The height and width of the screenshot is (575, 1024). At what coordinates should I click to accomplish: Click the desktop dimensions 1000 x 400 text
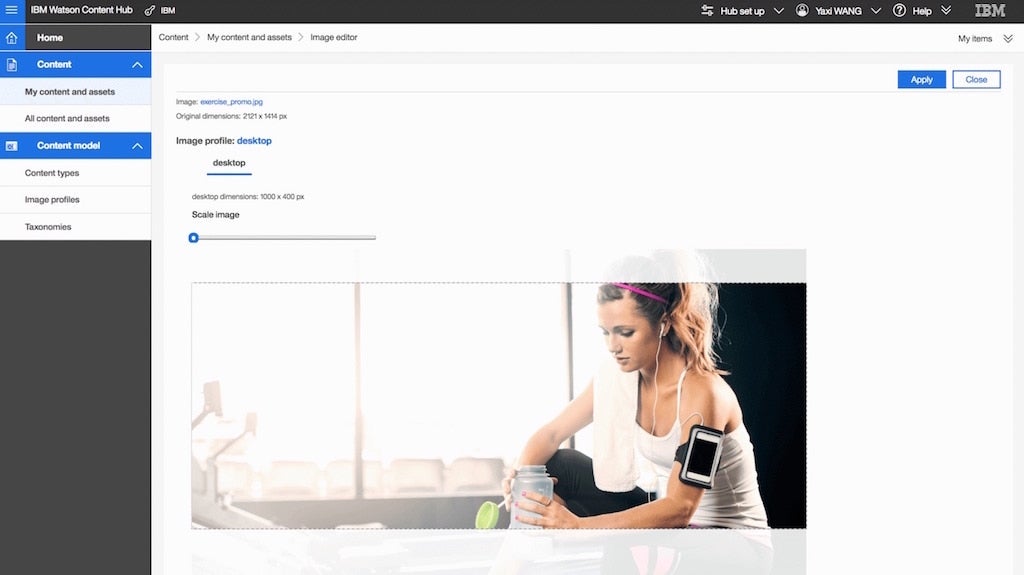(248, 197)
